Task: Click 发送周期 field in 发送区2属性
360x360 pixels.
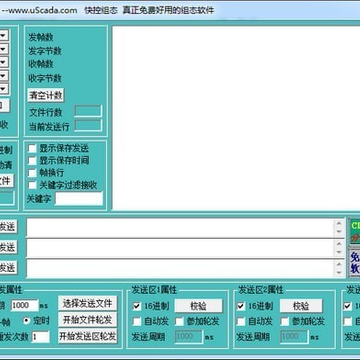Action: coord(294,336)
